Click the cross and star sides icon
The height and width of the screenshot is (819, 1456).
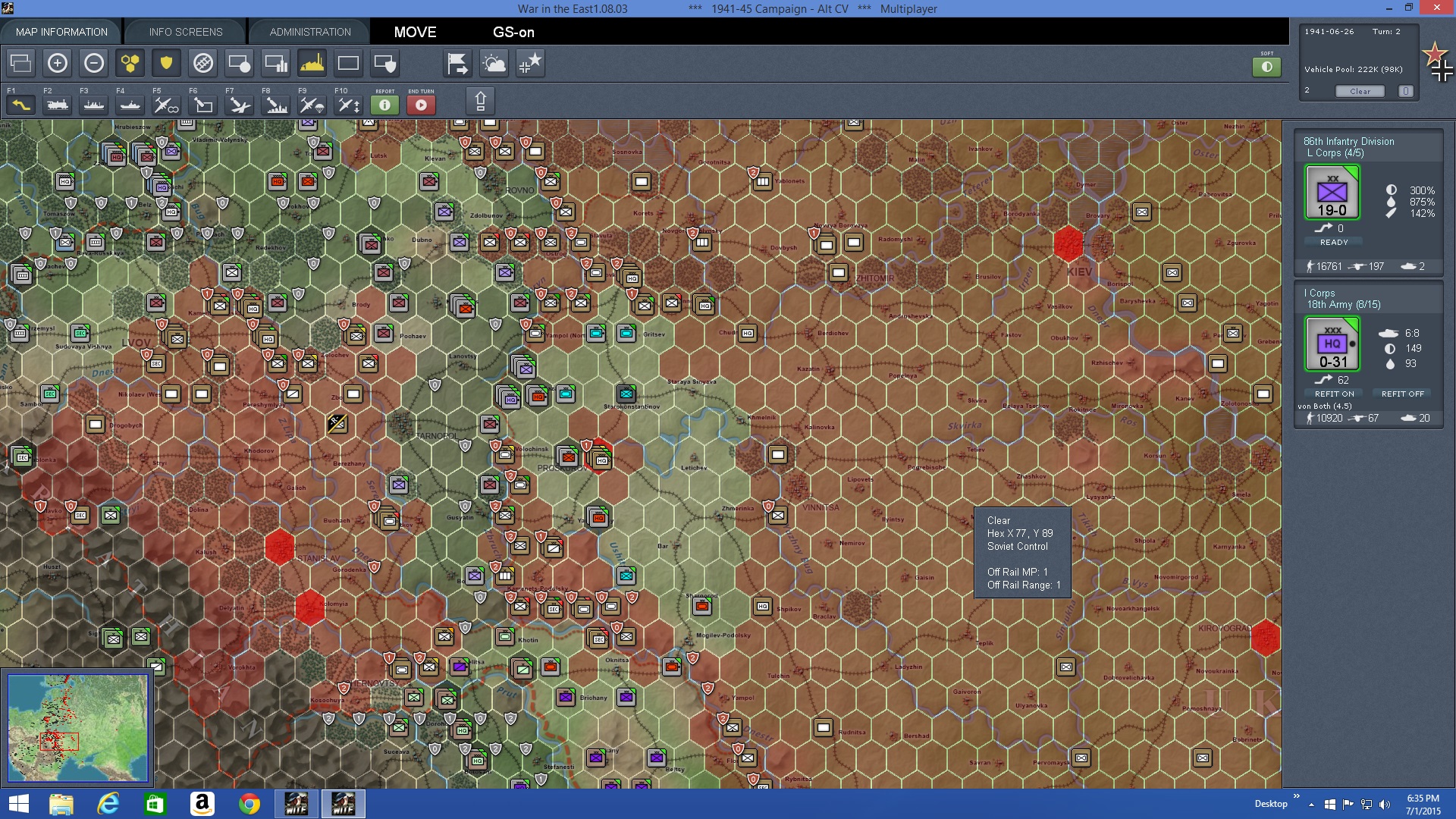coord(531,63)
